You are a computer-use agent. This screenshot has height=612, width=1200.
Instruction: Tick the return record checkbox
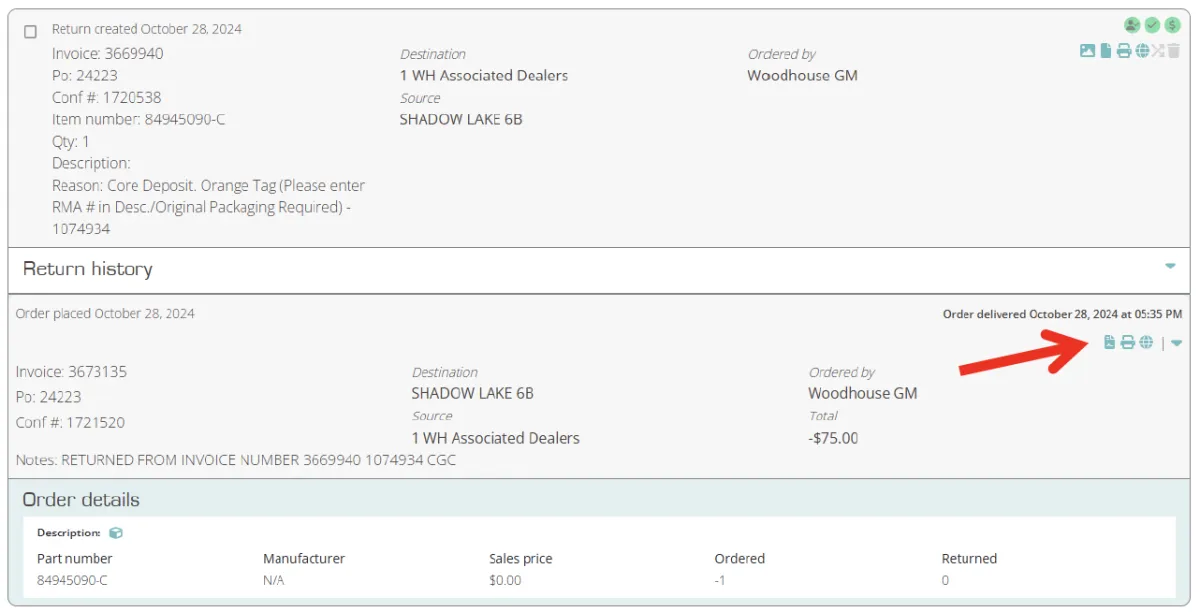click(x=30, y=31)
